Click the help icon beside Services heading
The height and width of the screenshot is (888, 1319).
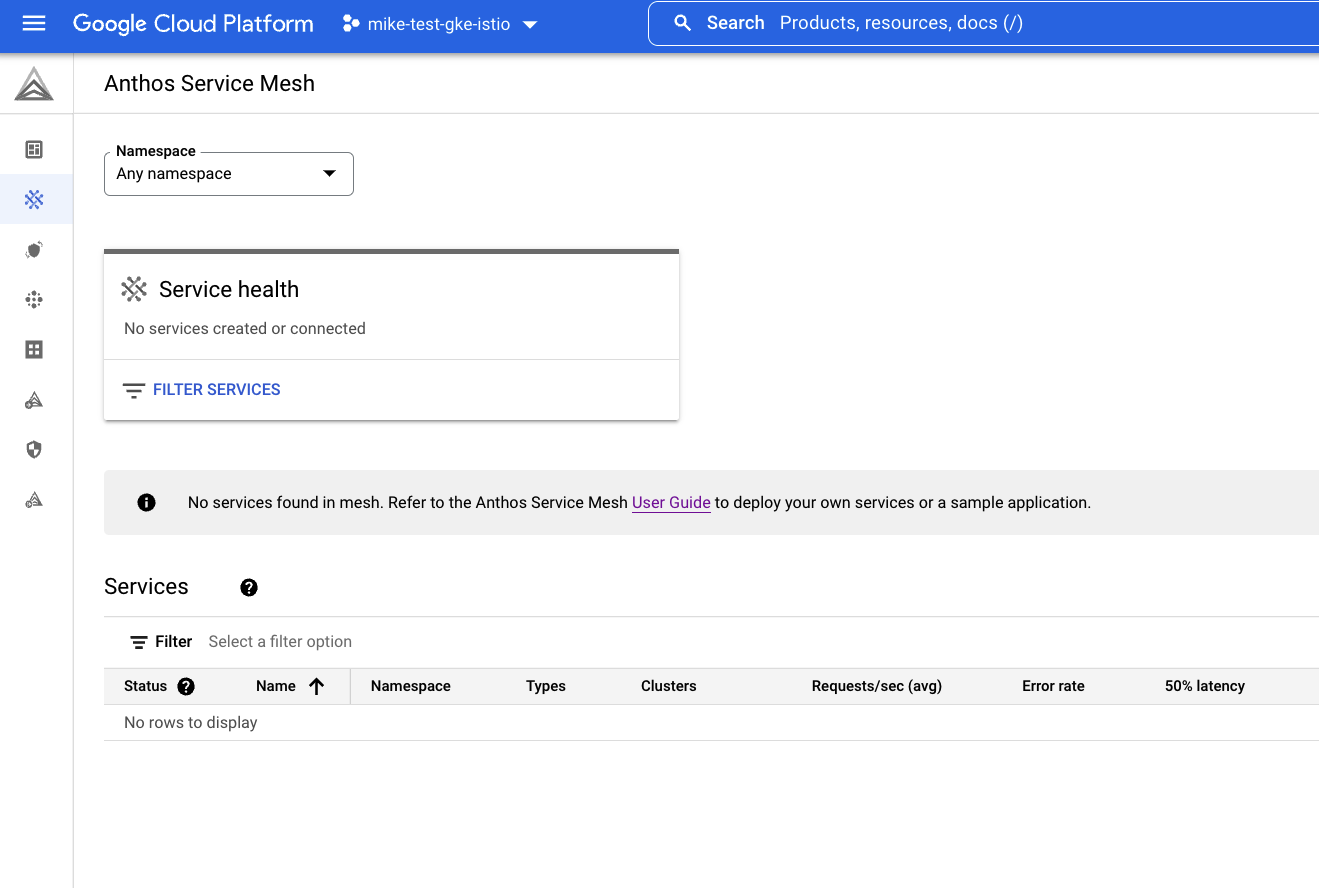coord(249,588)
